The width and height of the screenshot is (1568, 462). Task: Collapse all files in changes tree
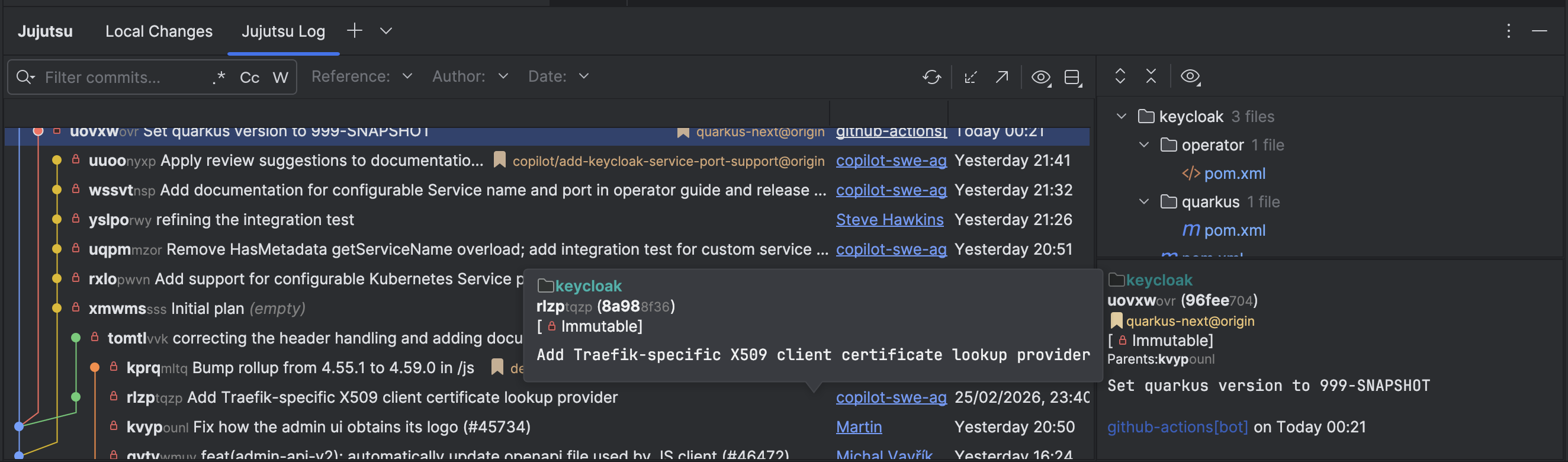coord(1151,76)
